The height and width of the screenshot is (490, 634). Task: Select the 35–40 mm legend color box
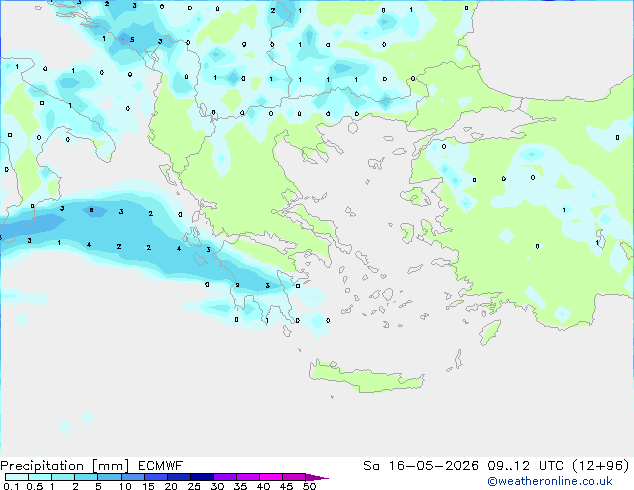coord(248,477)
